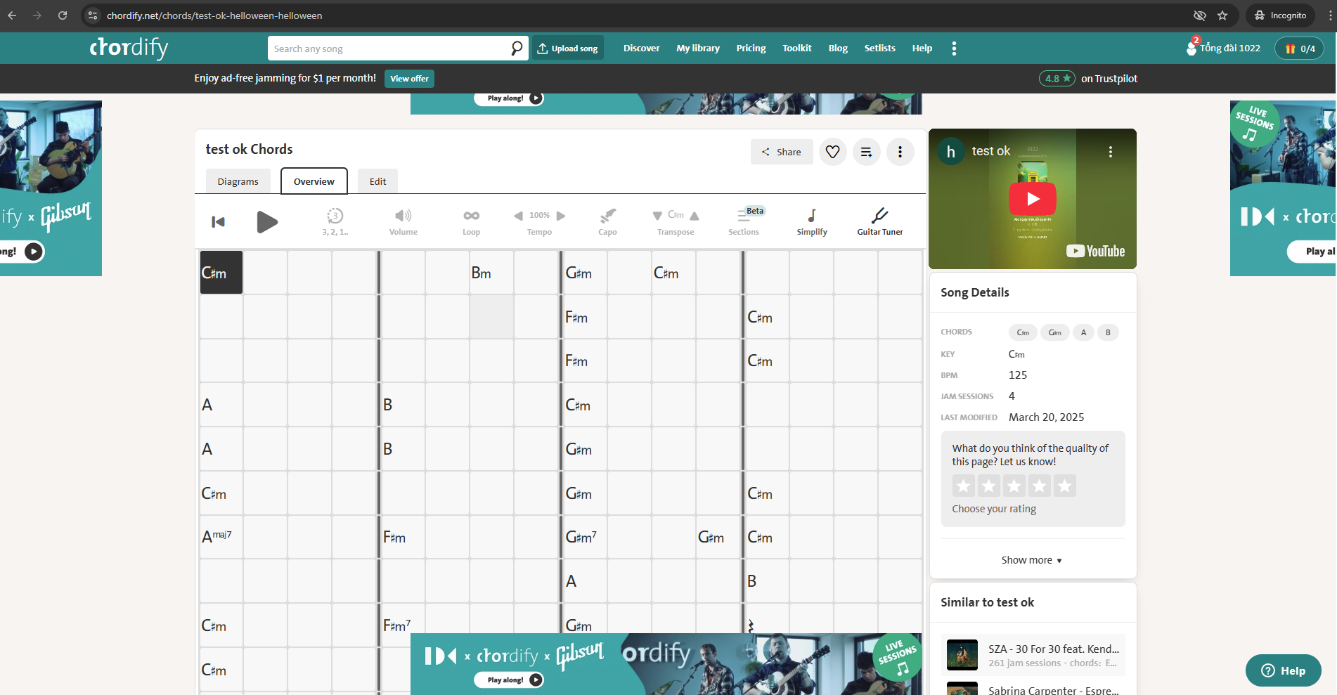Toggle the 3, 2, 1 count-in
The height and width of the screenshot is (695, 1337).
tap(335, 221)
